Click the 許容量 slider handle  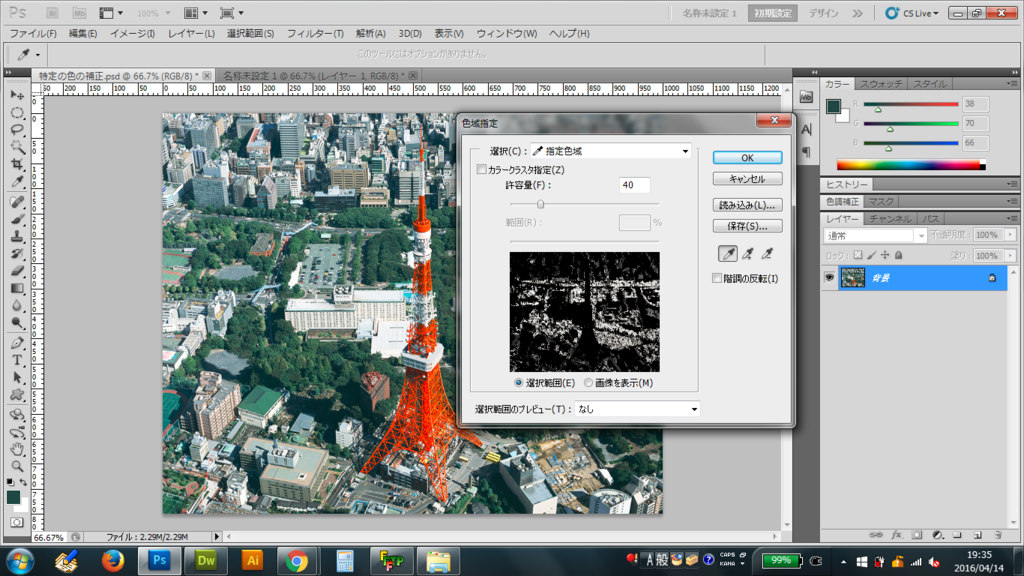pyautogui.click(x=540, y=204)
